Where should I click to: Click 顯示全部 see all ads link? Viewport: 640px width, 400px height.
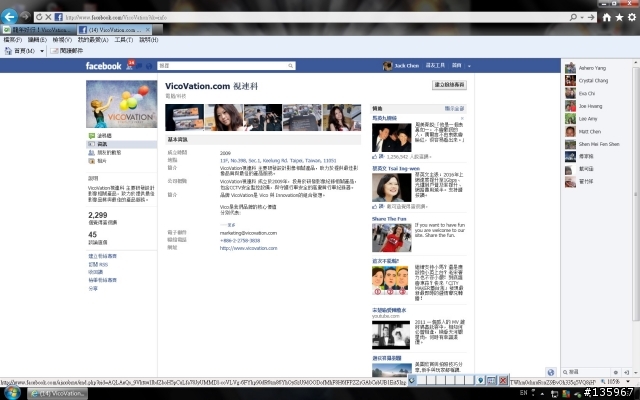pyautogui.click(x=454, y=109)
